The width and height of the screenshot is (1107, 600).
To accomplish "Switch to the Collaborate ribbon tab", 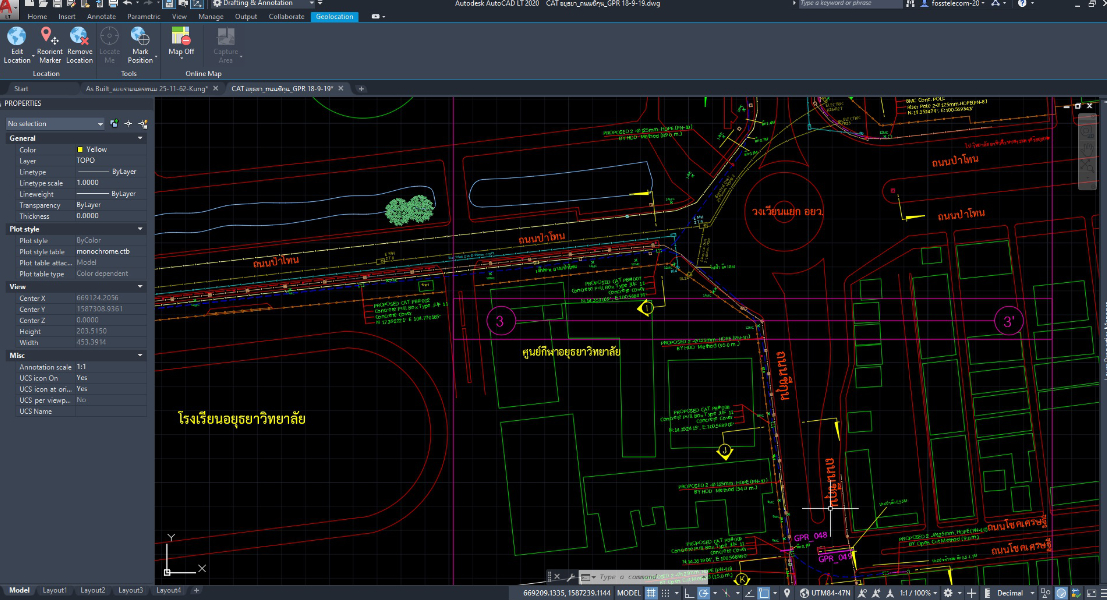I will point(286,16).
